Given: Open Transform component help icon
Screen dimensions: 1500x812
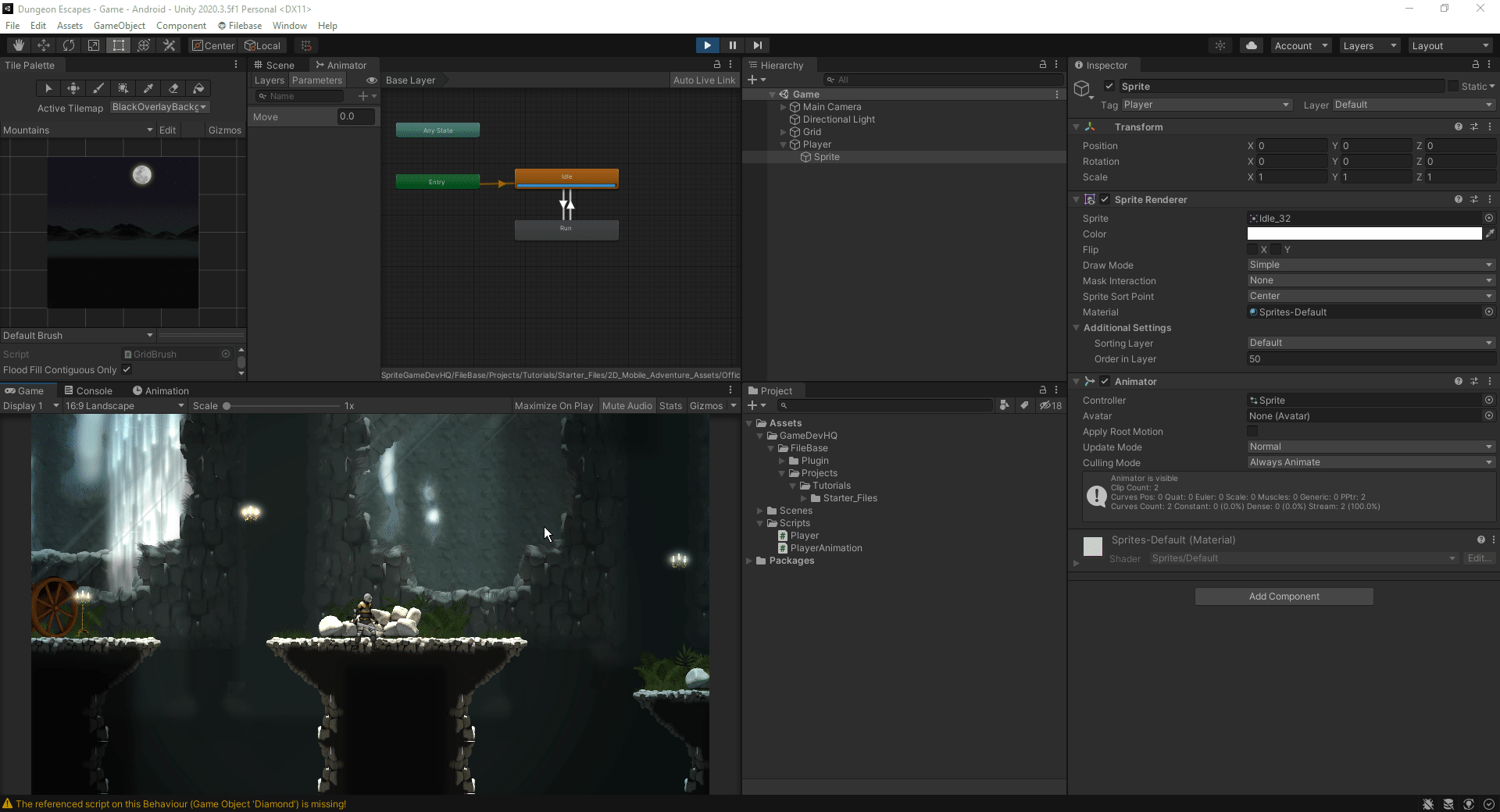Looking at the screenshot, I should [1459, 126].
